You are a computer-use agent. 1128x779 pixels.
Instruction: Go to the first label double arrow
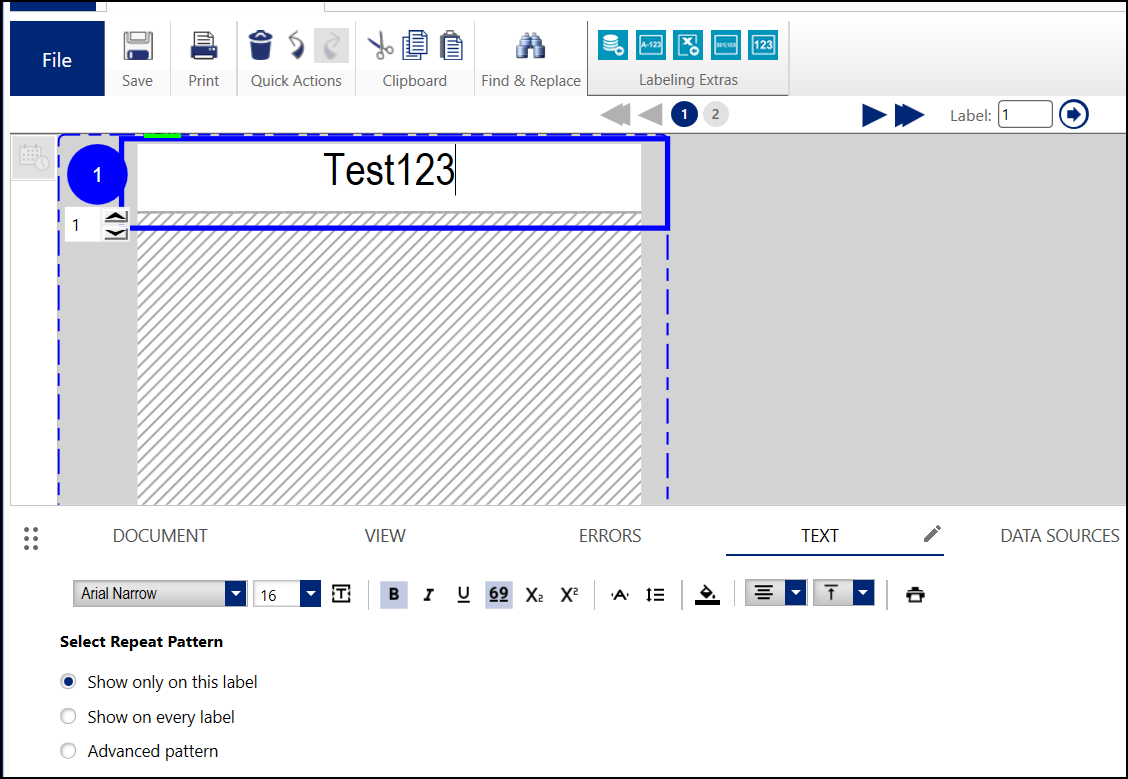pyautogui.click(x=616, y=114)
